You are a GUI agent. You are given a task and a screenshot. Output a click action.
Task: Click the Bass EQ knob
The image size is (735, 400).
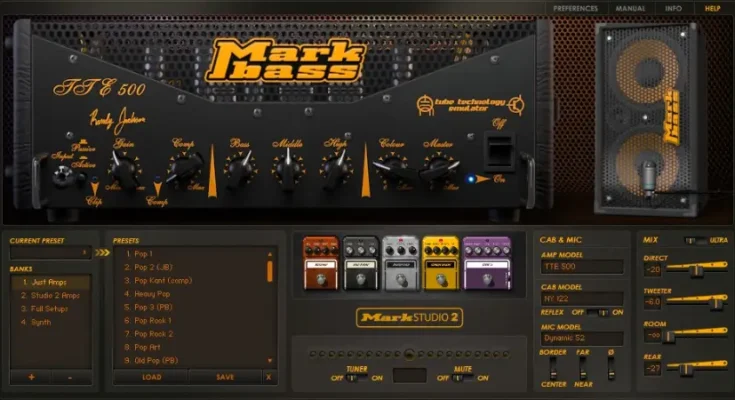click(240, 172)
